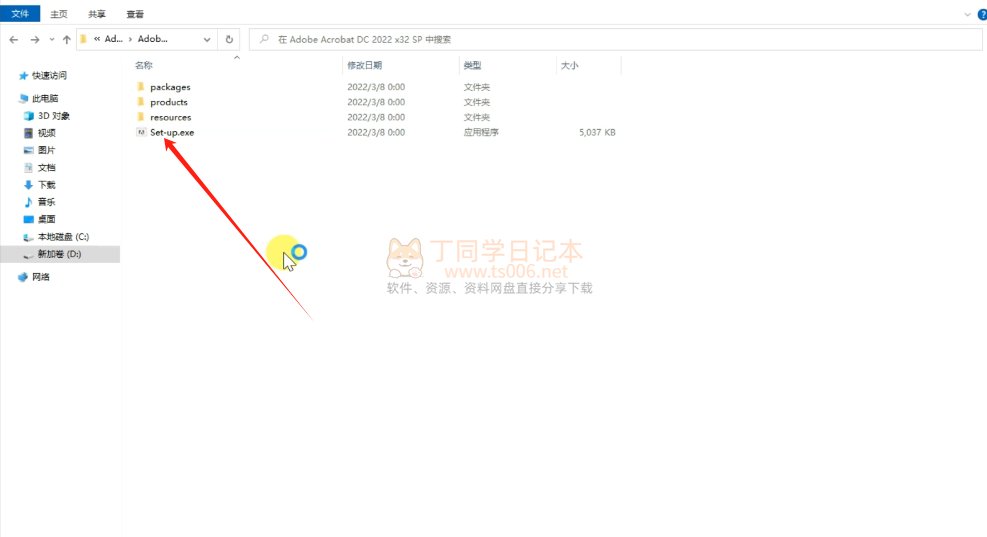Select the Set-up.exe file name

tap(172, 132)
